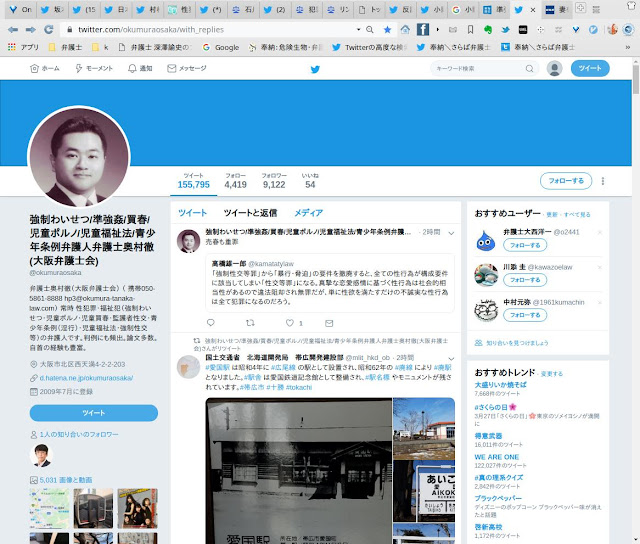Screen dimensions: 640x544
Task: Click 知り合いを見つけましょう link
Action: coord(517,343)
